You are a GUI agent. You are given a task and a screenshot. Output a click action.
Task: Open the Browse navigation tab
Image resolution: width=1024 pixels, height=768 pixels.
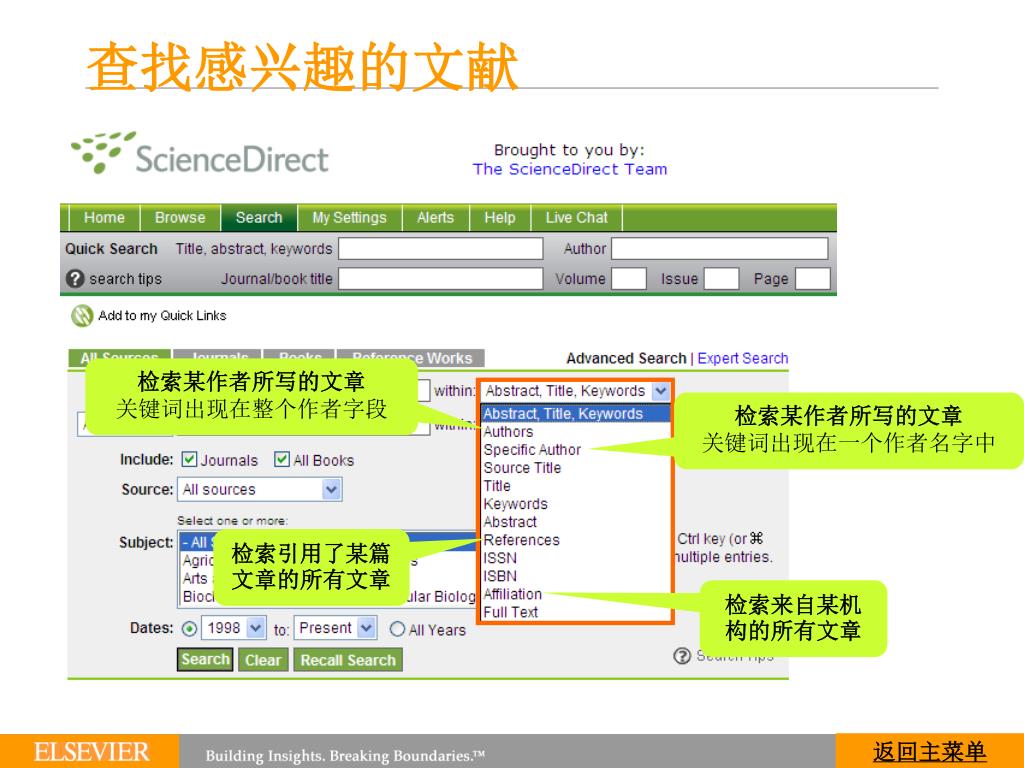click(180, 217)
